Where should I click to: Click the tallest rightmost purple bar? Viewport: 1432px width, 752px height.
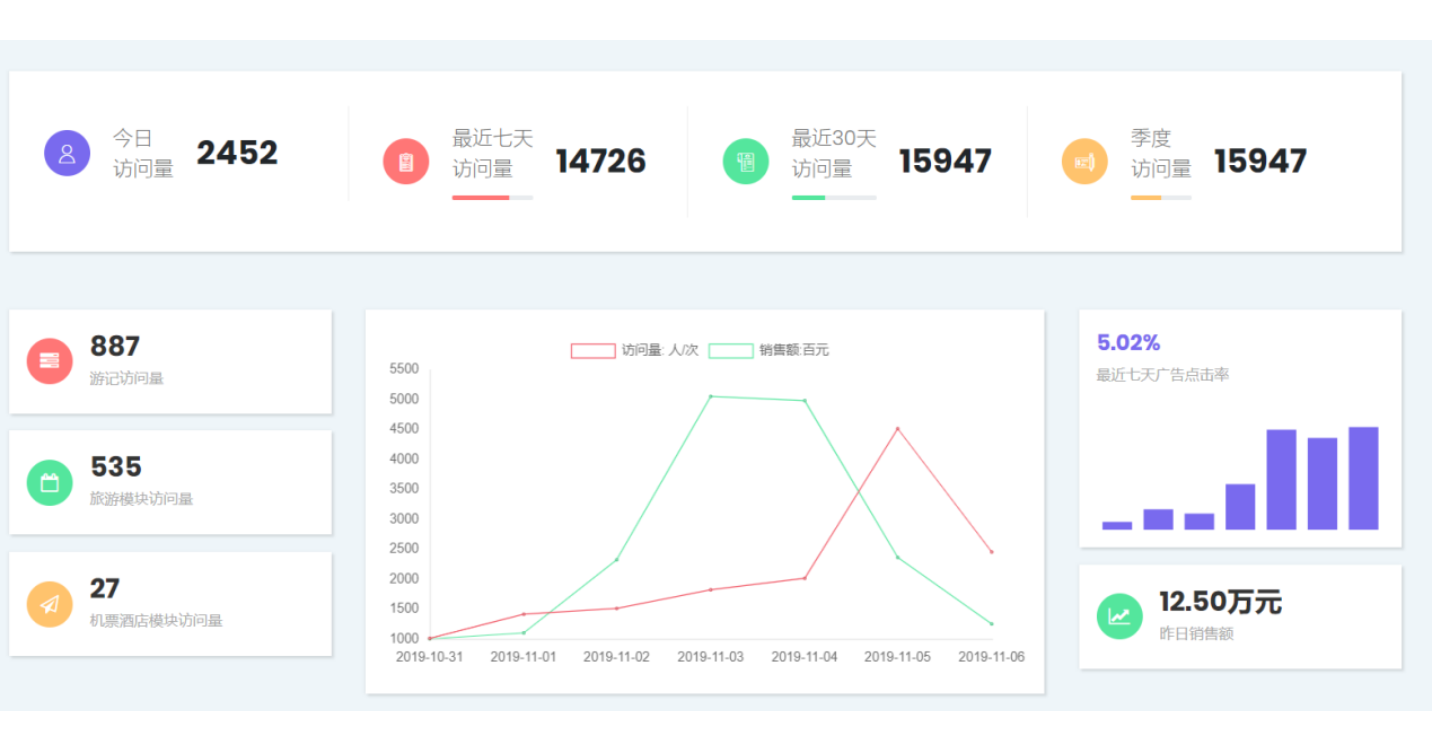(x=1363, y=478)
